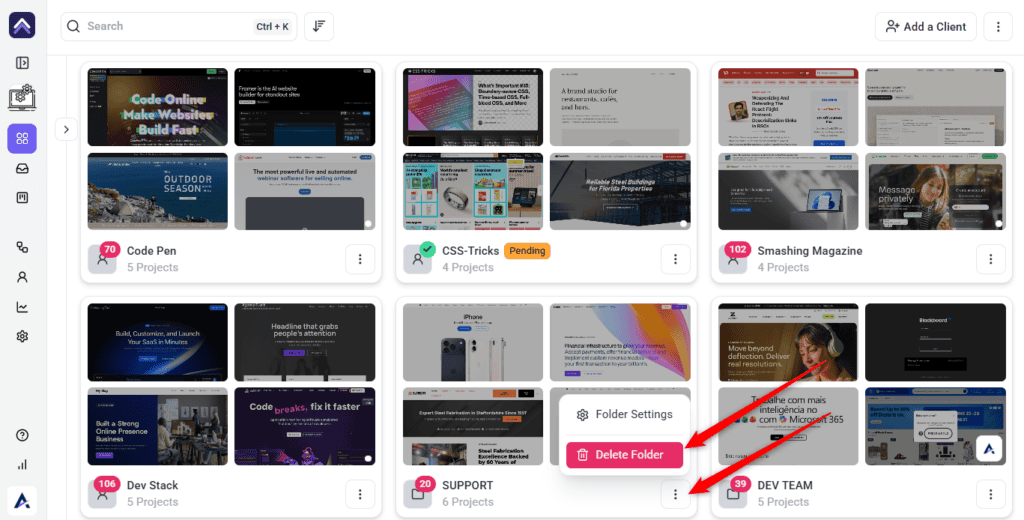Select the highlighted grid dashboard icon
Screen dimensions: 1024x520
[x=22, y=138]
